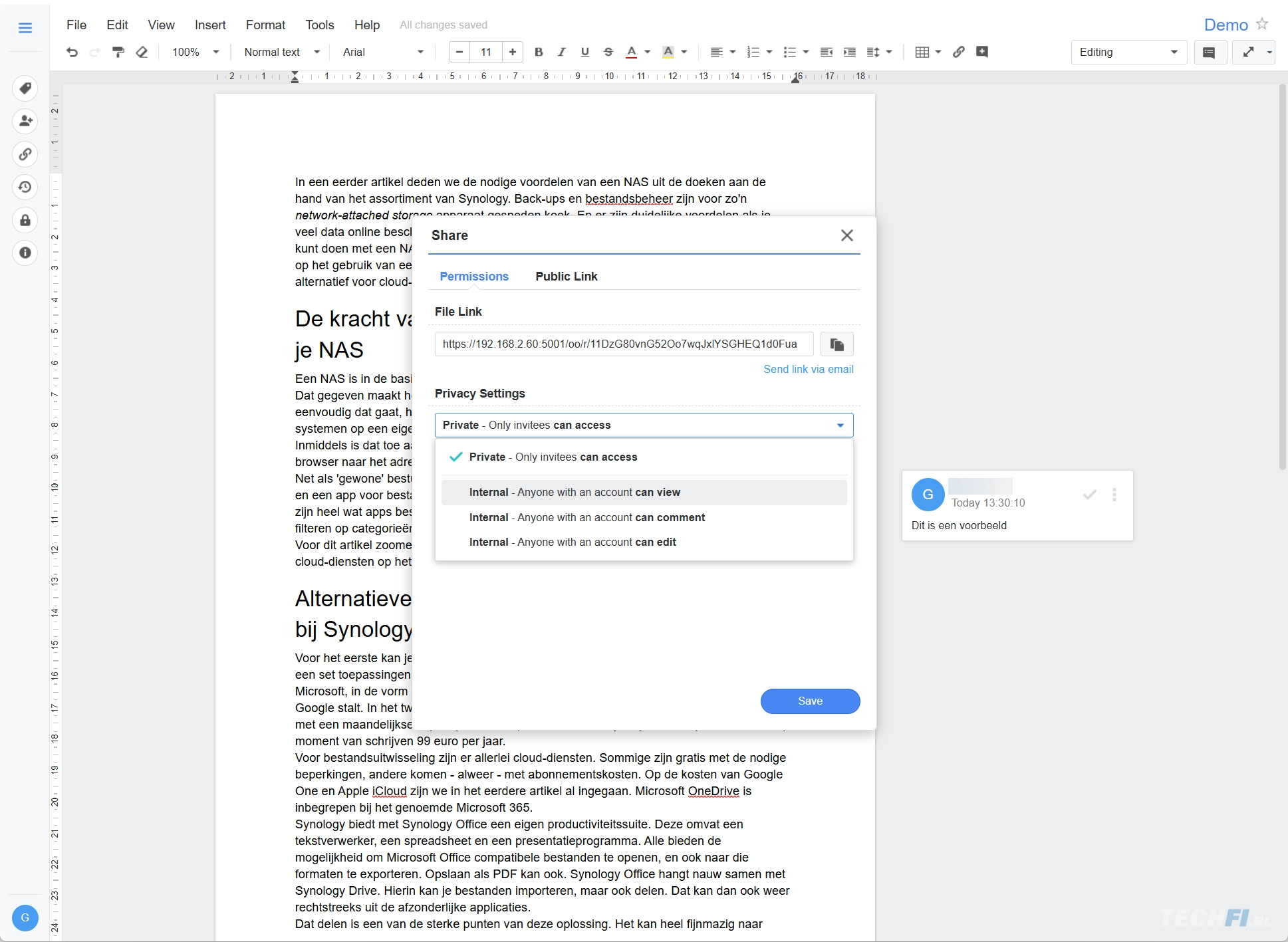Viewport: 1288px width, 942px height.
Task: Copy the file link to clipboard
Action: 837,344
